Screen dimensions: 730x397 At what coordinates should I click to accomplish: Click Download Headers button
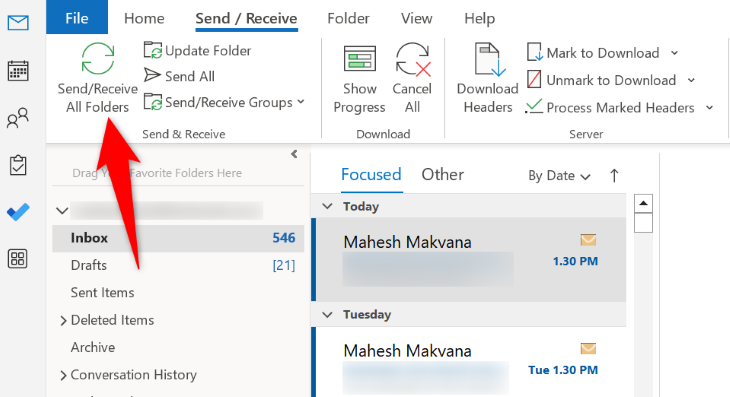(487, 78)
